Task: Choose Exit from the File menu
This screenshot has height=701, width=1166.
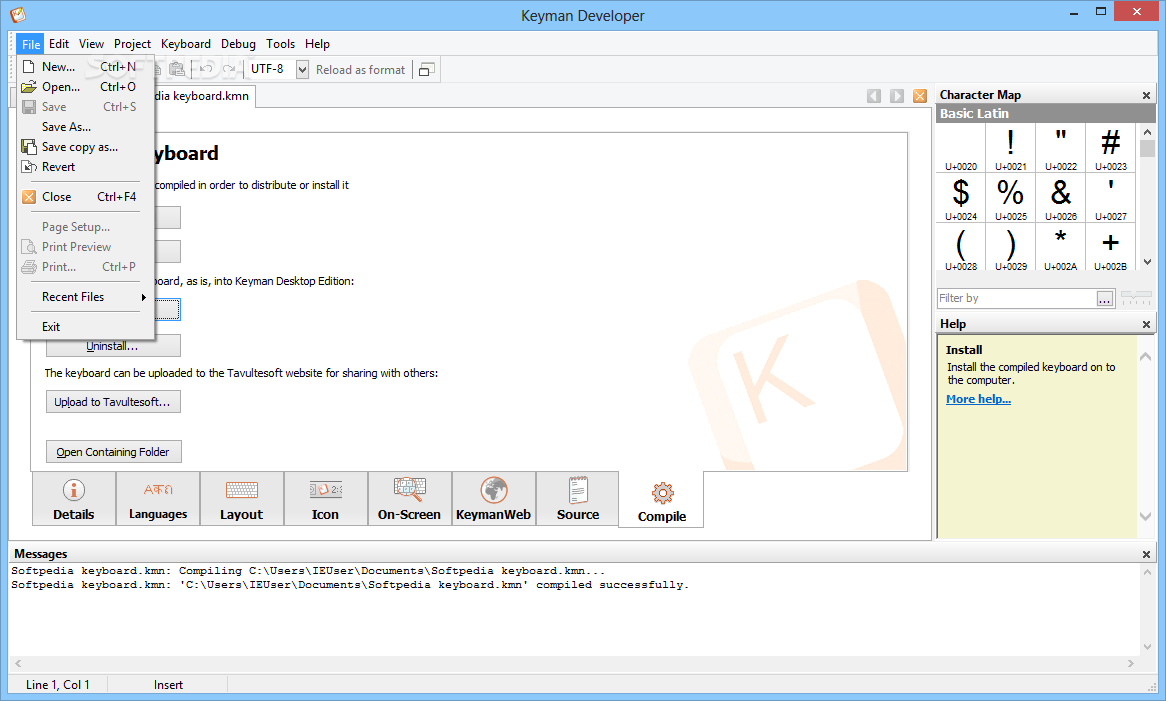Action: [86, 327]
